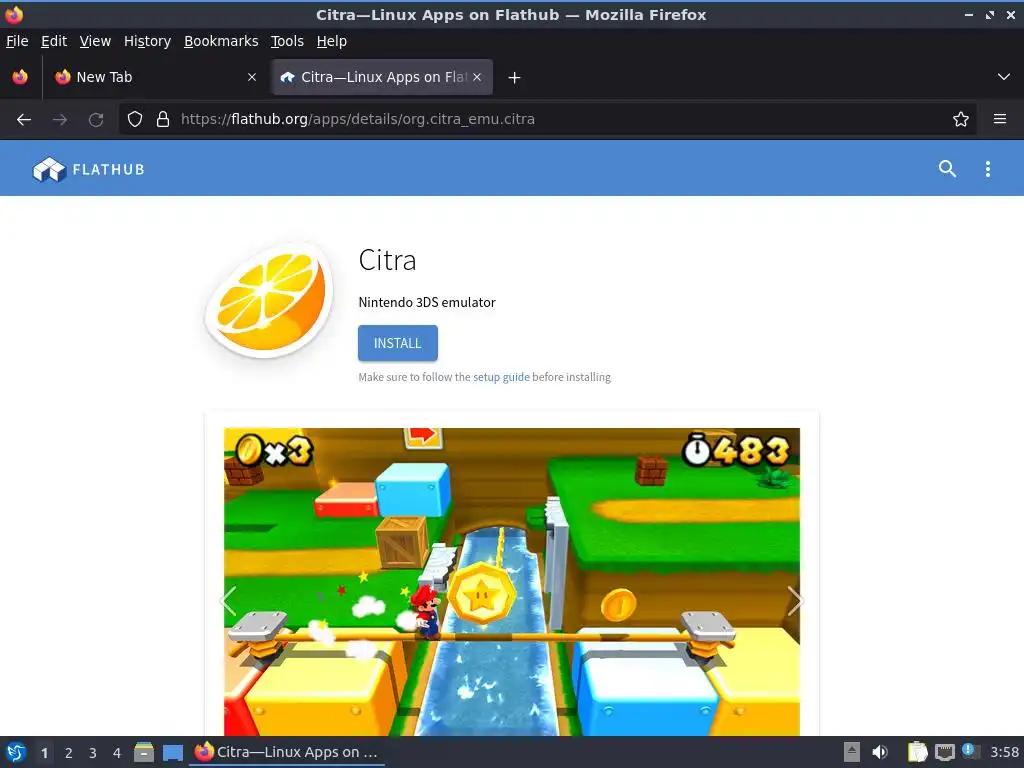Open the Bookmarks menu

coord(221,41)
